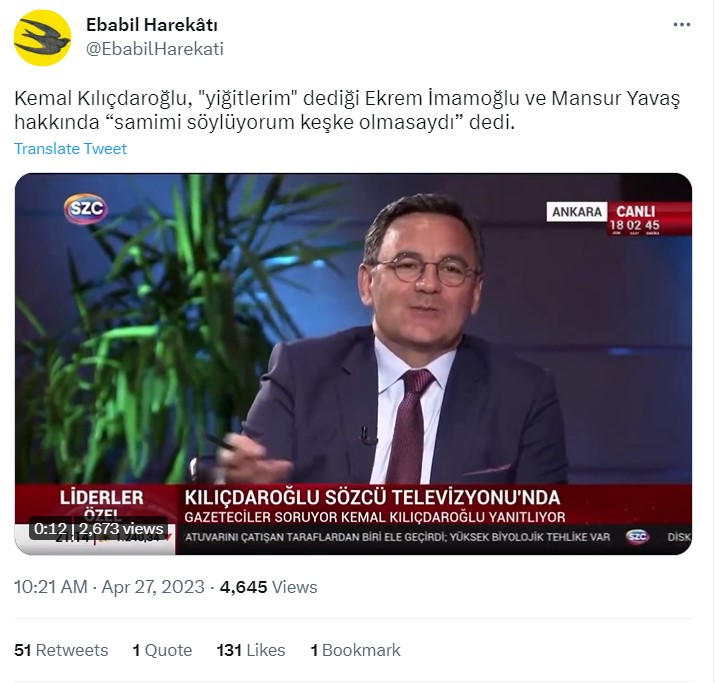Click the SZC channel logo in video
The width and height of the screenshot is (715, 683).
point(86,209)
